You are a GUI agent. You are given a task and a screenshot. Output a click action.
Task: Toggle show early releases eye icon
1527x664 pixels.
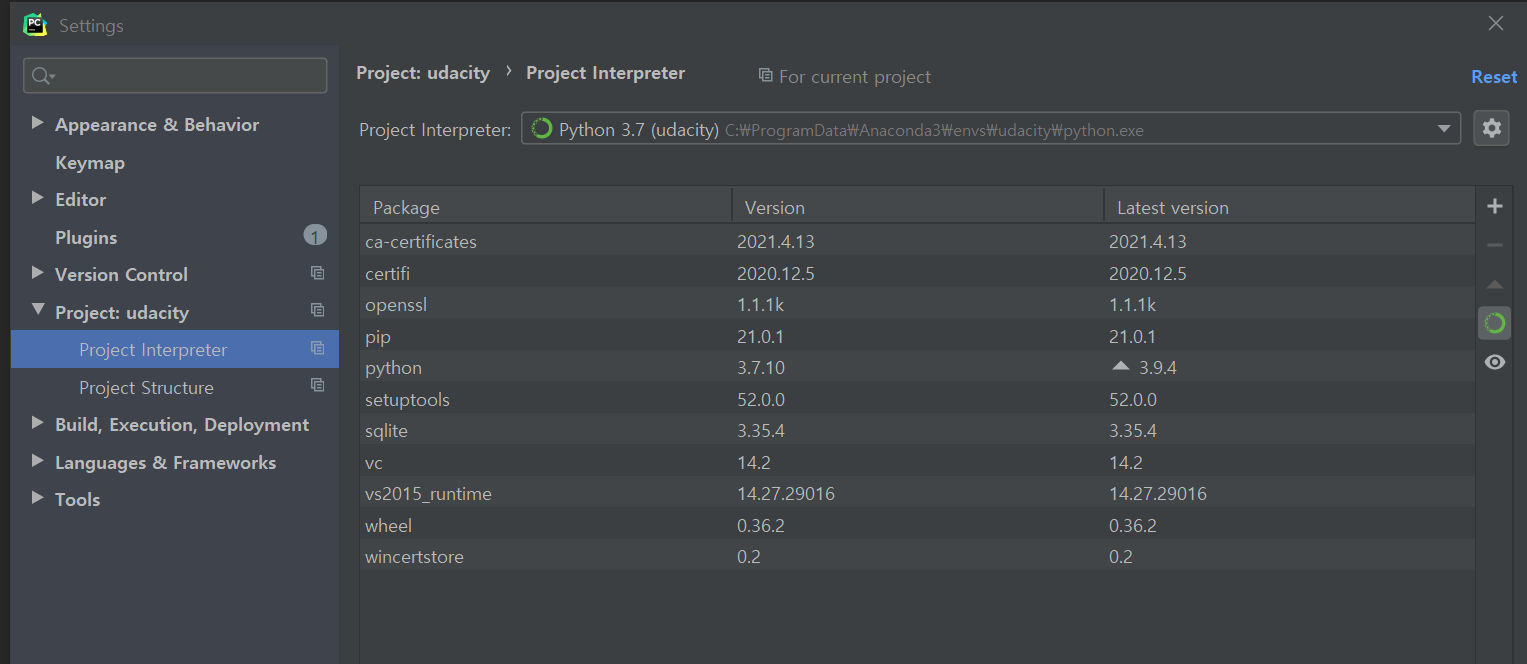tap(1494, 362)
